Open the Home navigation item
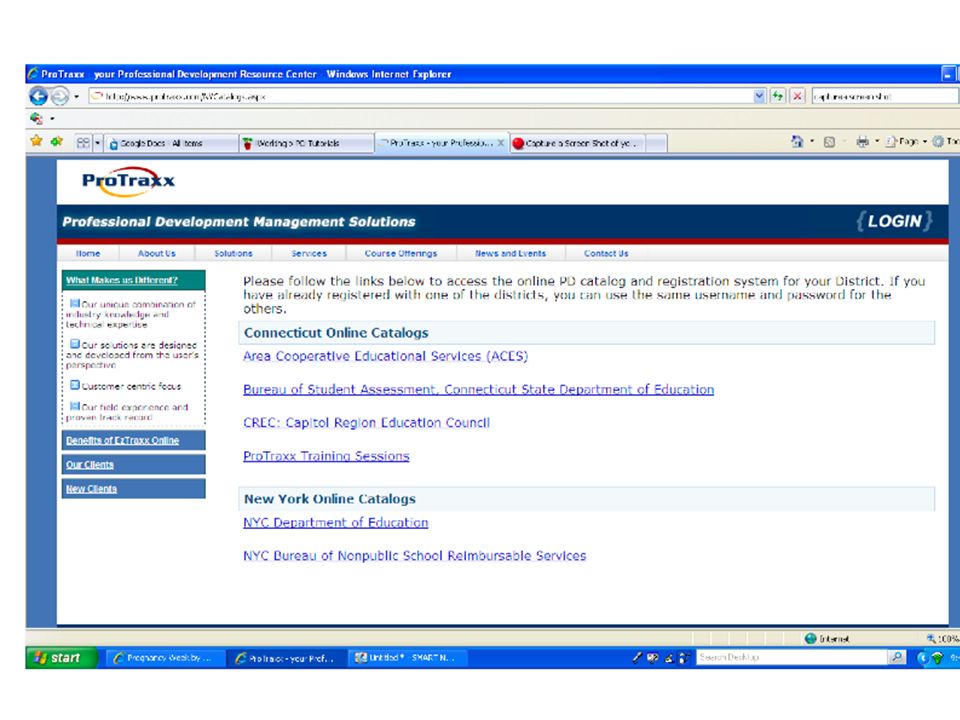 88,253
